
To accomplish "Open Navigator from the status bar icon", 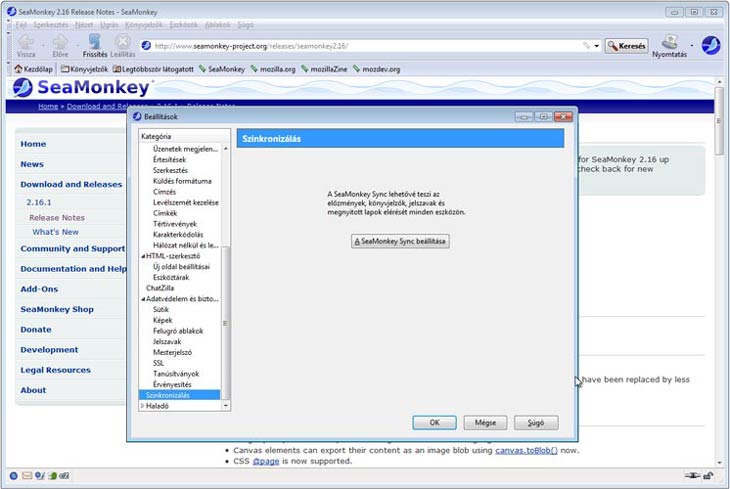I will (x=13, y=475).
